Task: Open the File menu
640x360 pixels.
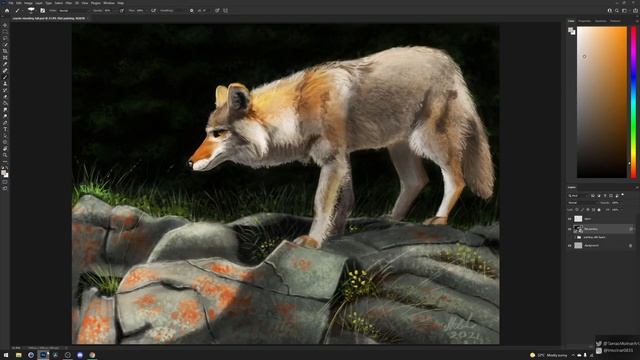Action: [x=11, y=3]
